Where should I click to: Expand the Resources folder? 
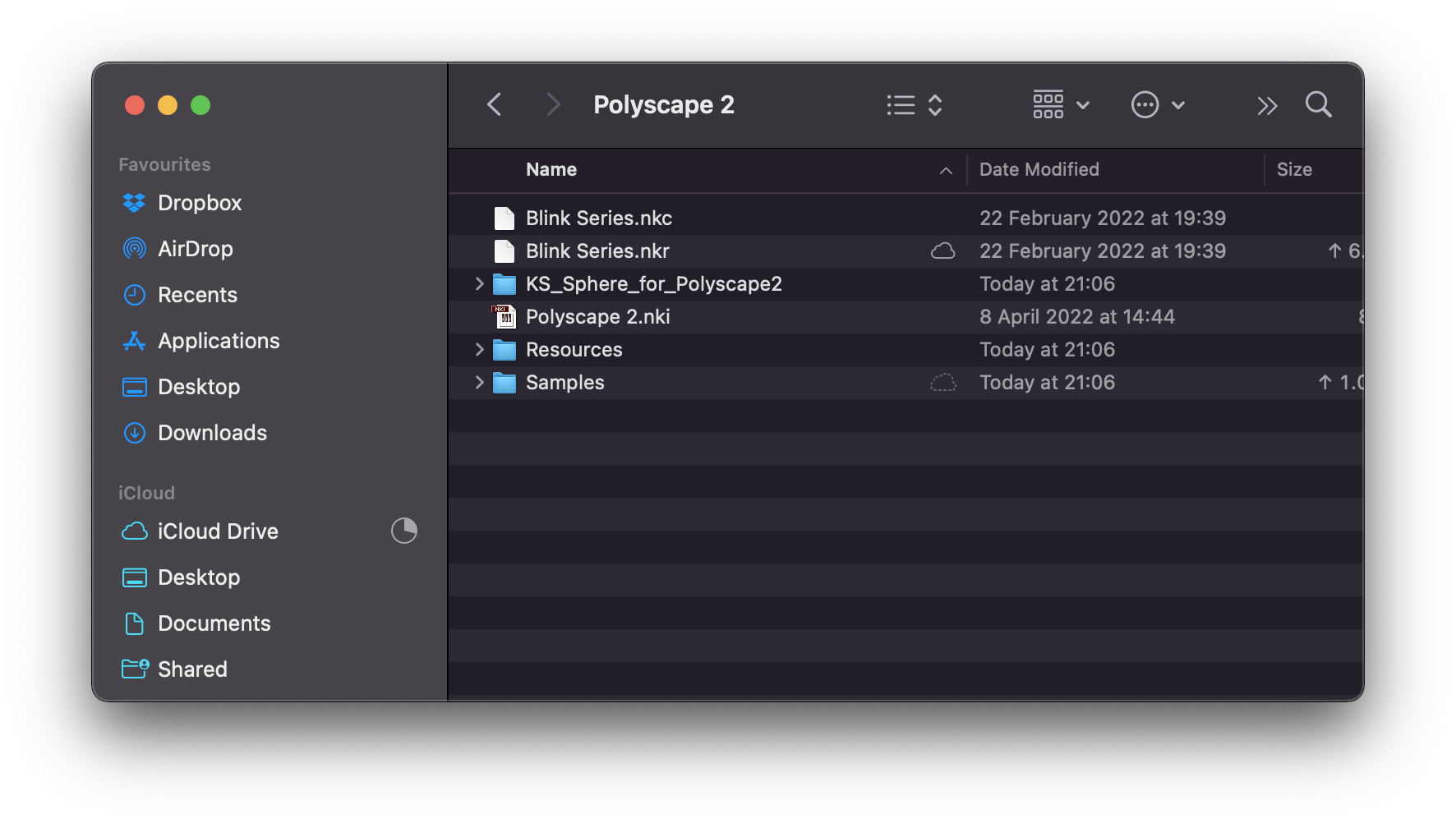coord(479,350)
